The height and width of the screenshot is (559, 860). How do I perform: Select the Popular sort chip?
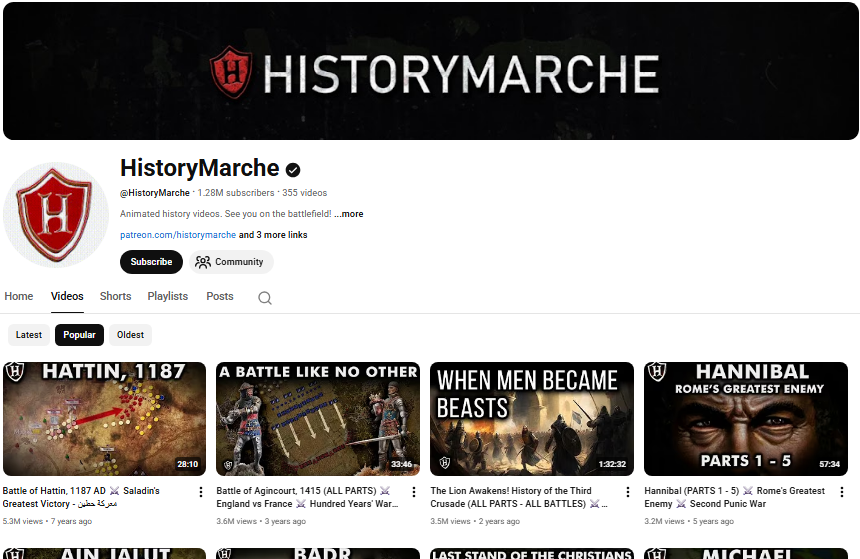point(79,335)
